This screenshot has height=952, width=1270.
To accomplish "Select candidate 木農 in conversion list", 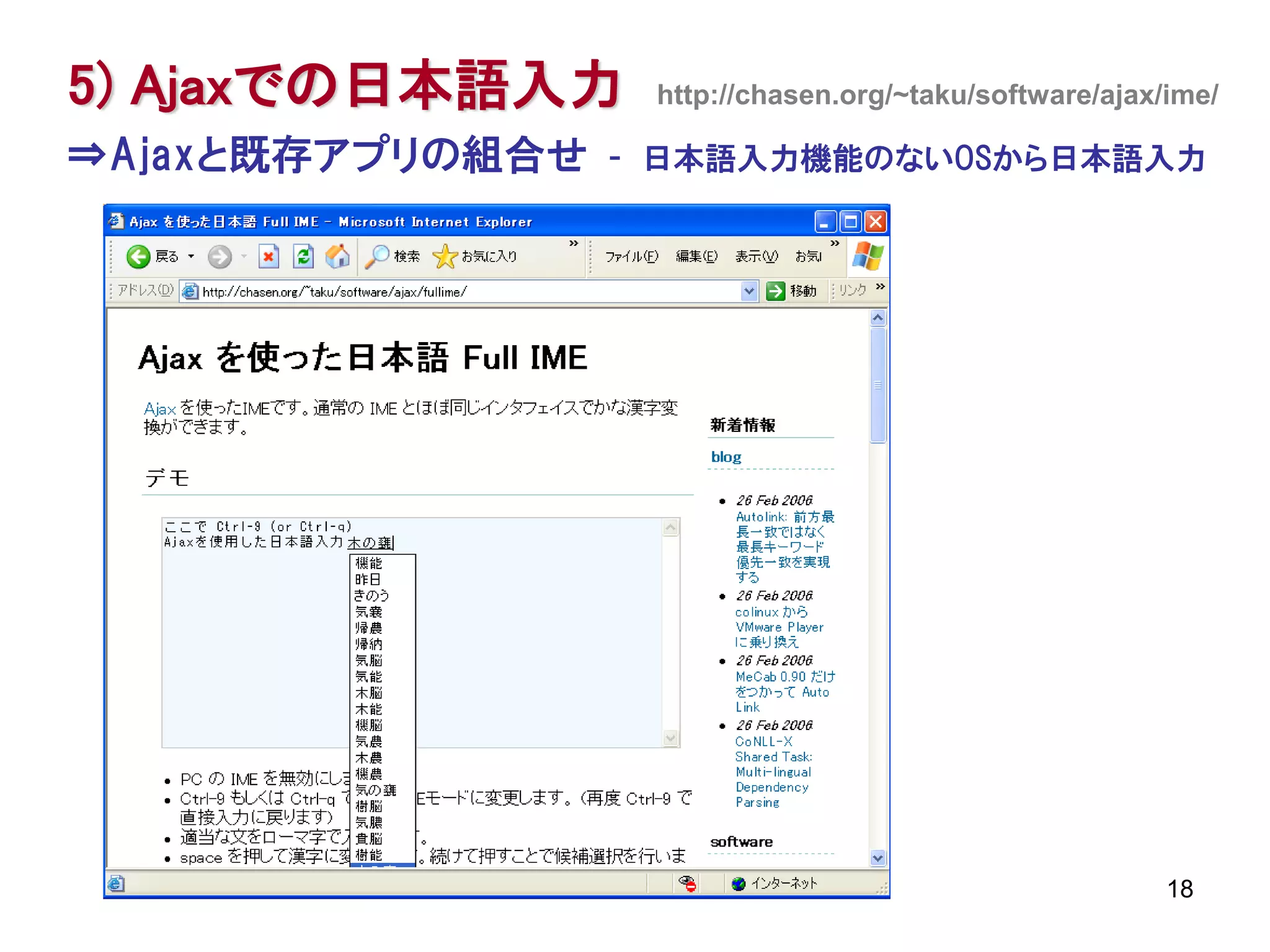I will click(x=368, y=757).
